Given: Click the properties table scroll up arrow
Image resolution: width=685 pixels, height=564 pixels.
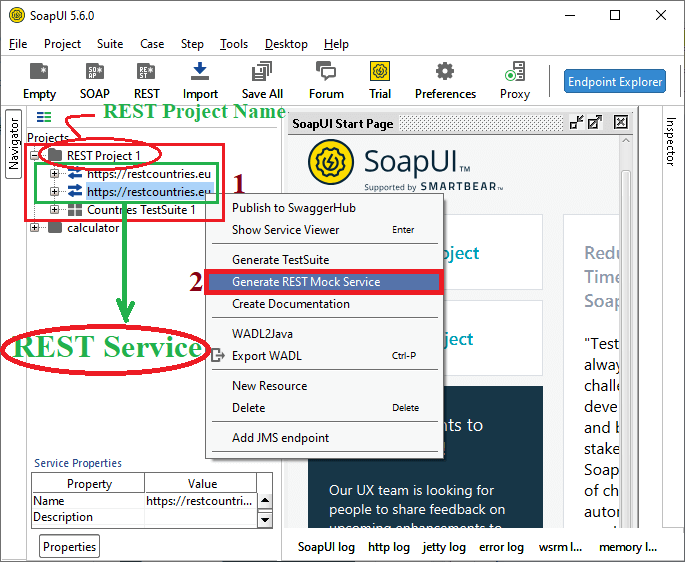Looking at the screenshot, I should point(265,500).
